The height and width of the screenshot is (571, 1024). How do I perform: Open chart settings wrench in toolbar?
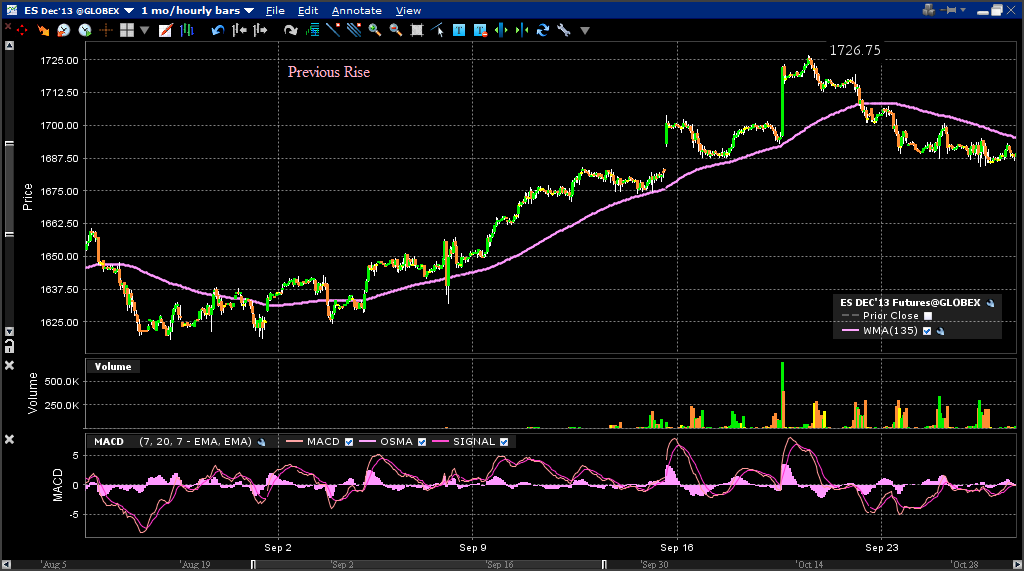pyautogui.click(x=564, y=30)
